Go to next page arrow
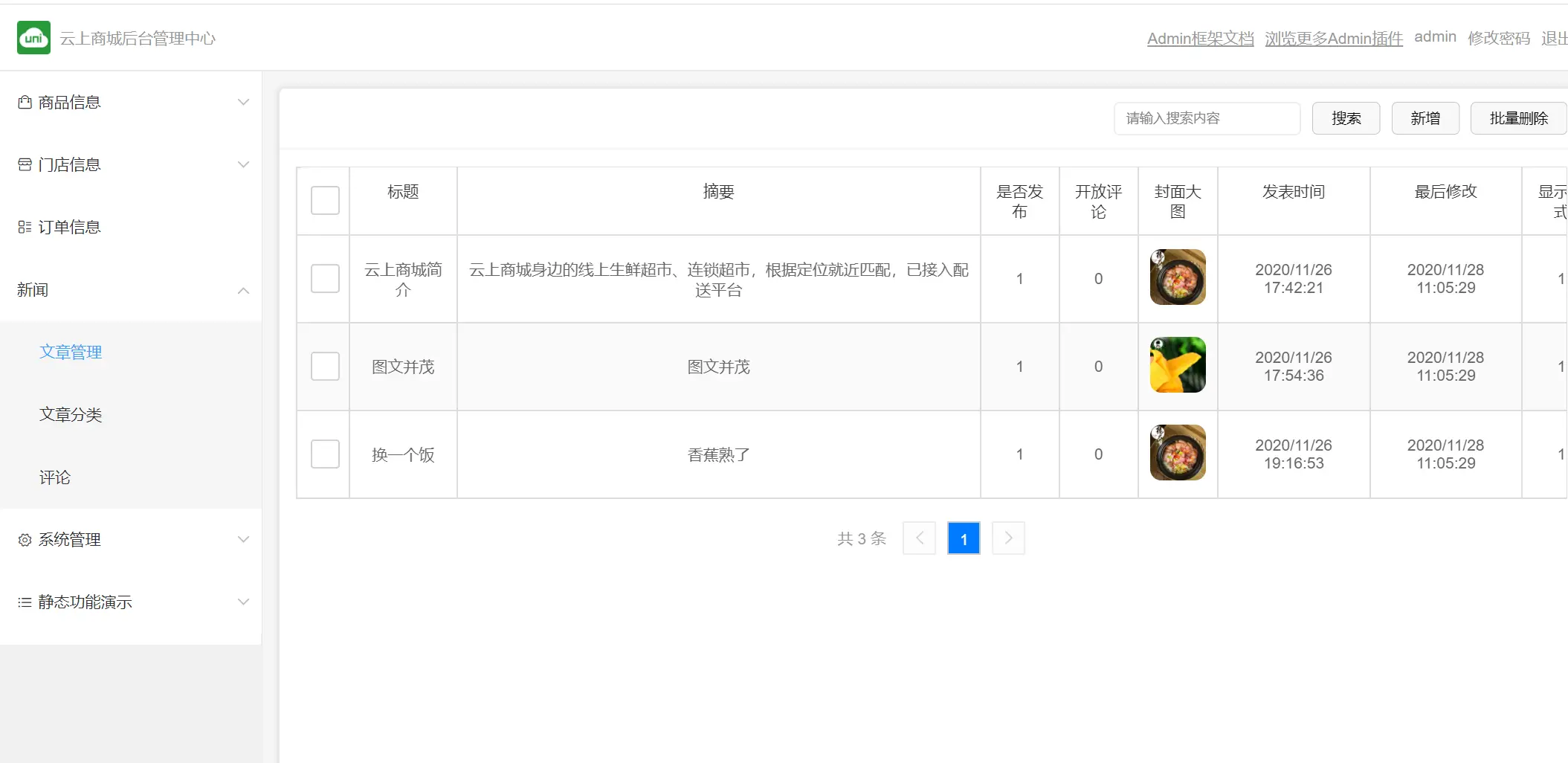This screenshot has width=1568, height=763. point(1008,538)
